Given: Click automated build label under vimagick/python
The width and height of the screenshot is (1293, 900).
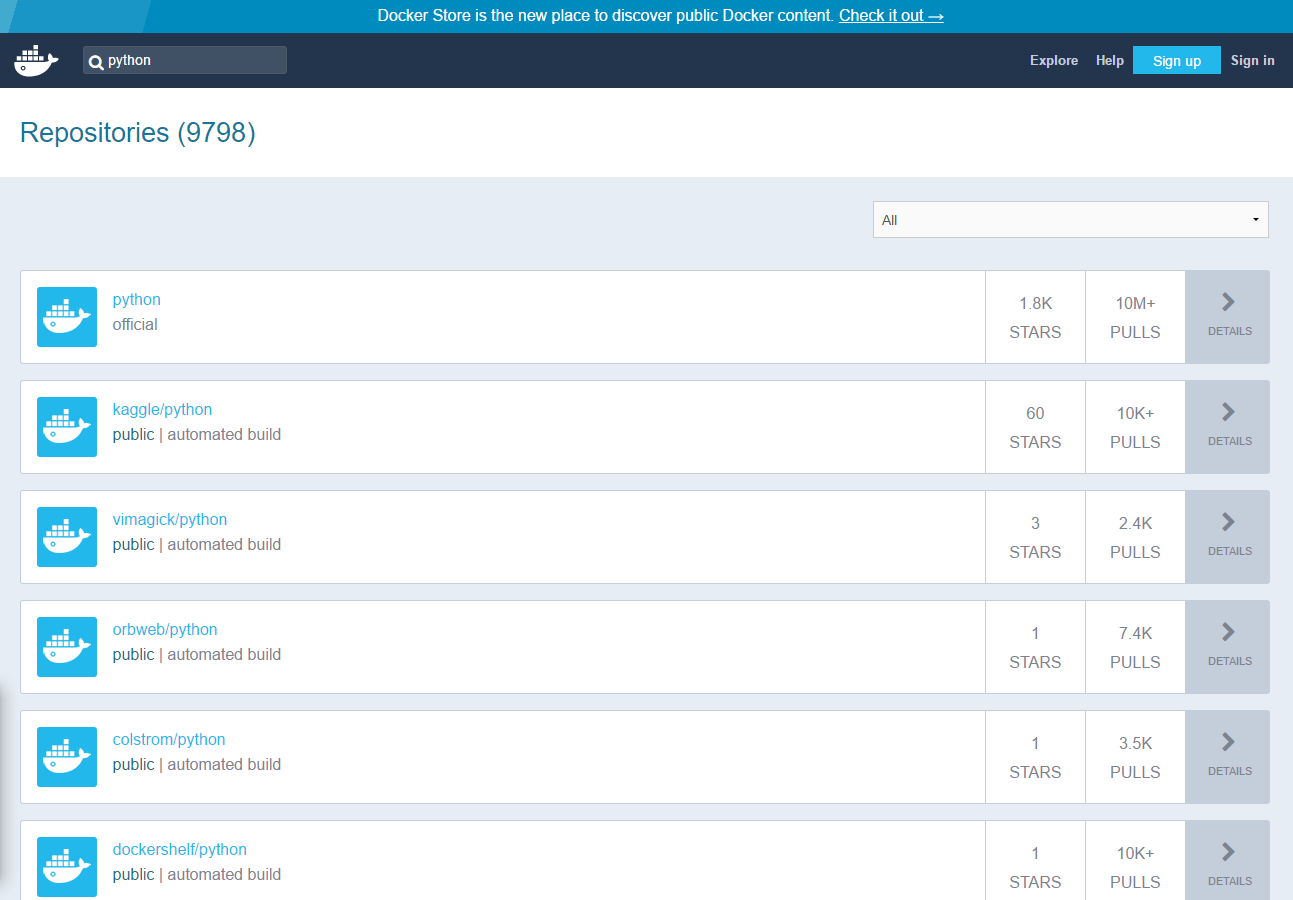Looking at the screenshot, I should pos(224,545).
